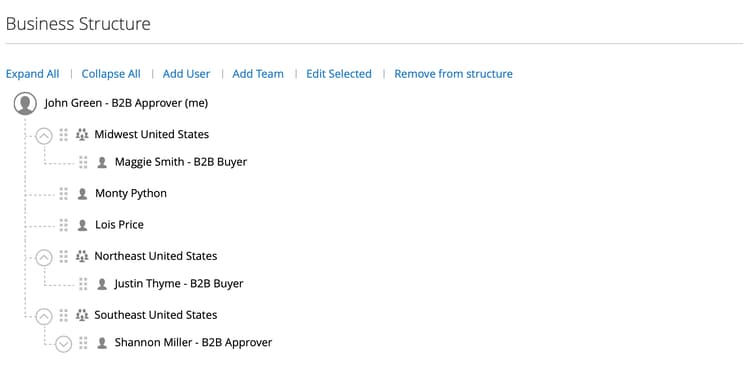Click the drag handle beside Maggie Smith
The height and width of the screenshot is (369, 750).
click(x=83, y=162)
